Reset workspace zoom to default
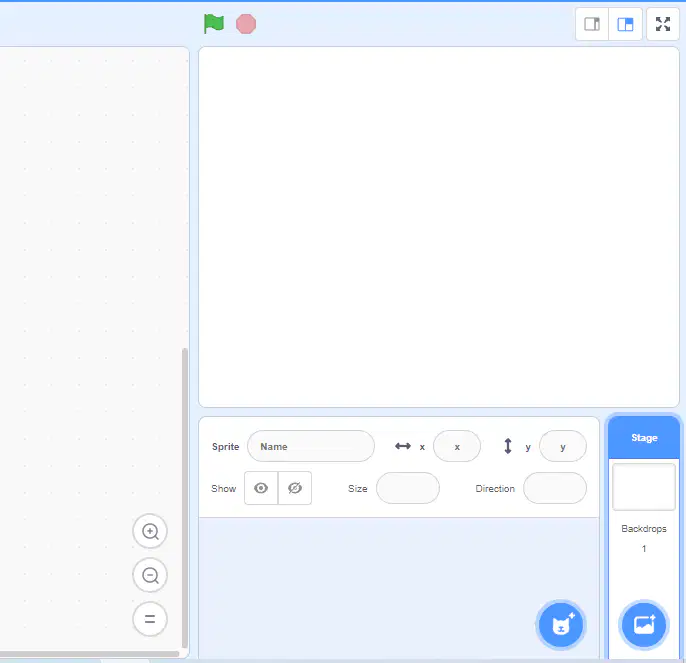Screen dimensions: 686x663 150,619
